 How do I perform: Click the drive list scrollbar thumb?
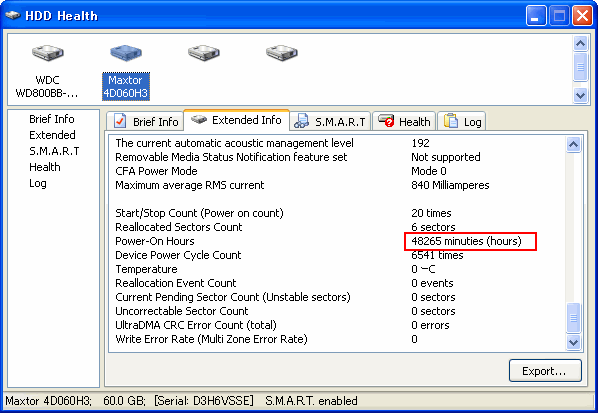point(580,67)
